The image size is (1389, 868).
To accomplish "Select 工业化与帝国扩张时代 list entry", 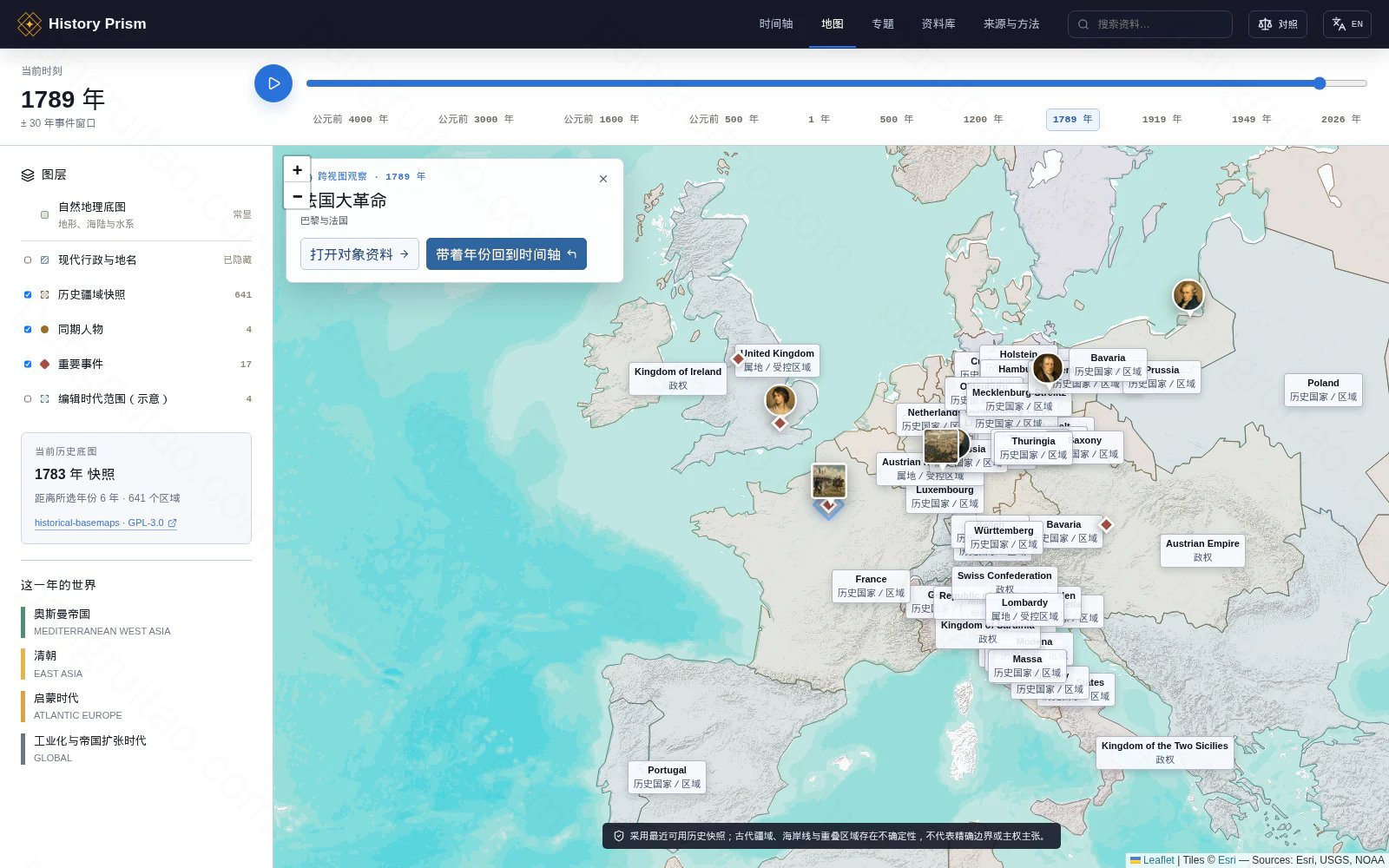I will pos(136,748).
